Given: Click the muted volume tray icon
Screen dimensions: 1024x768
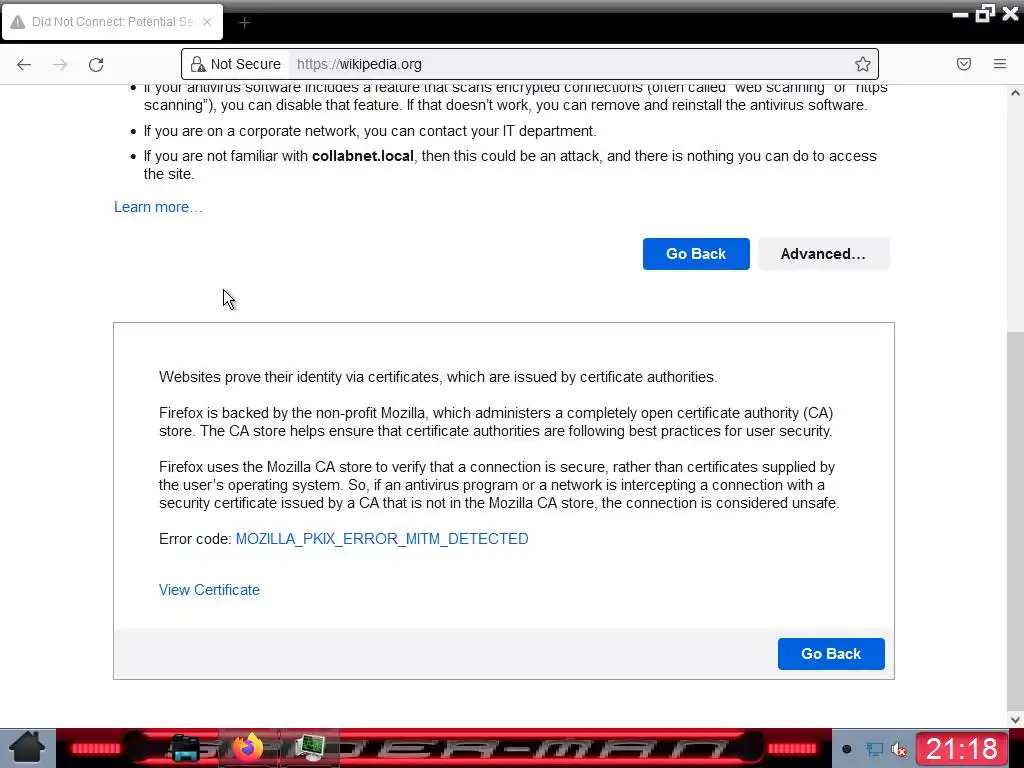Looking at the screenshot, I should point(899,750).
